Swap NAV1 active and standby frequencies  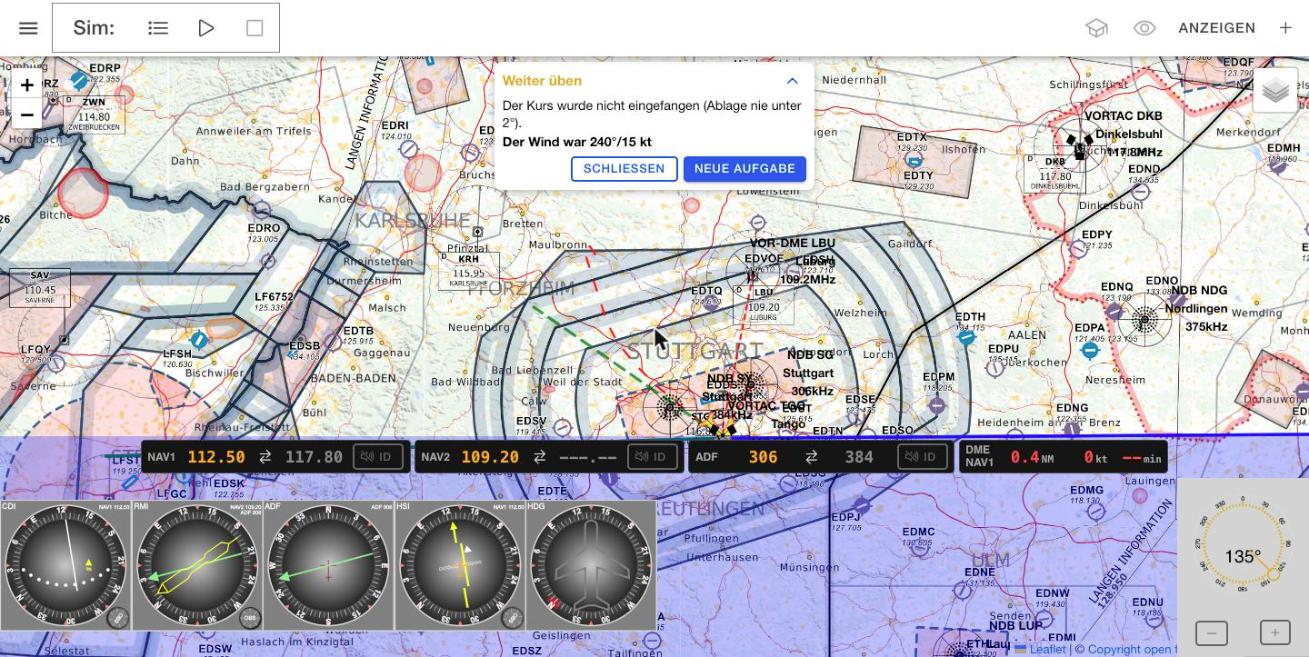265,457
